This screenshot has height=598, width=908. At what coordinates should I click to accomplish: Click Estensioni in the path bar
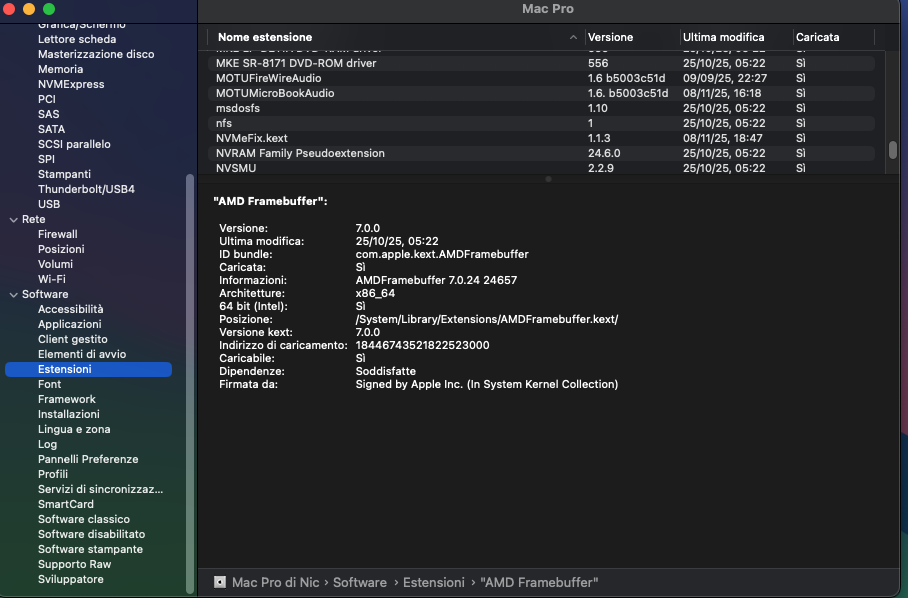pos(434,582)
